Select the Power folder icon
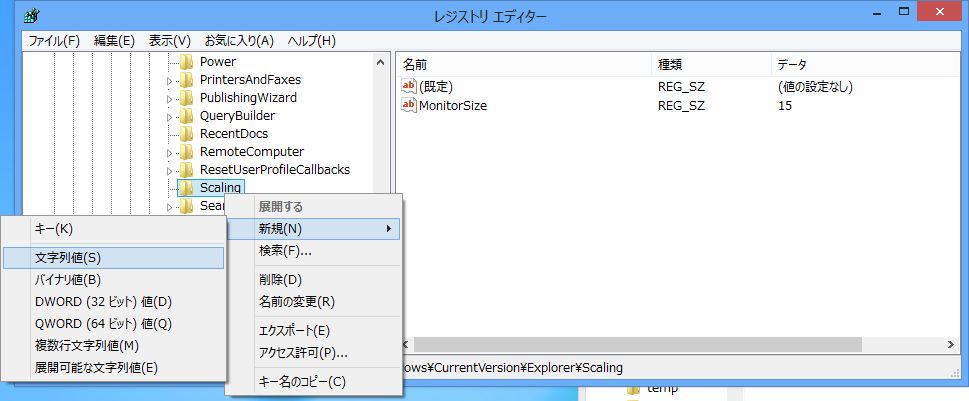 (x=186, y=62)
